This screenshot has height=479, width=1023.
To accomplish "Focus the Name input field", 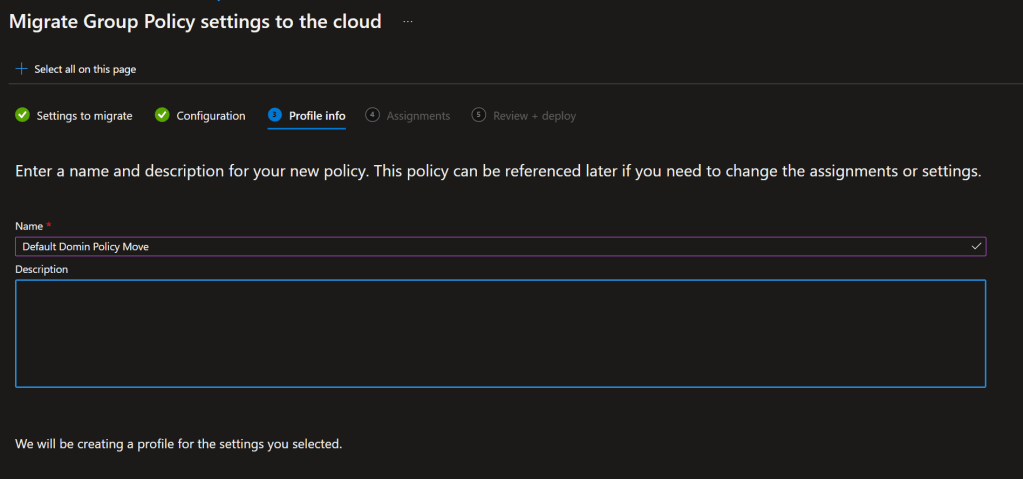I will [x=490, y=246].
